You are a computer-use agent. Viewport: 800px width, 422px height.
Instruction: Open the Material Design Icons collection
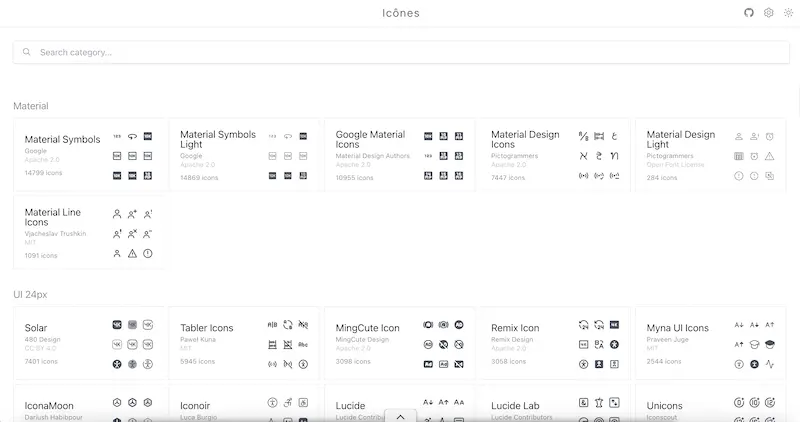pos(556,155)
